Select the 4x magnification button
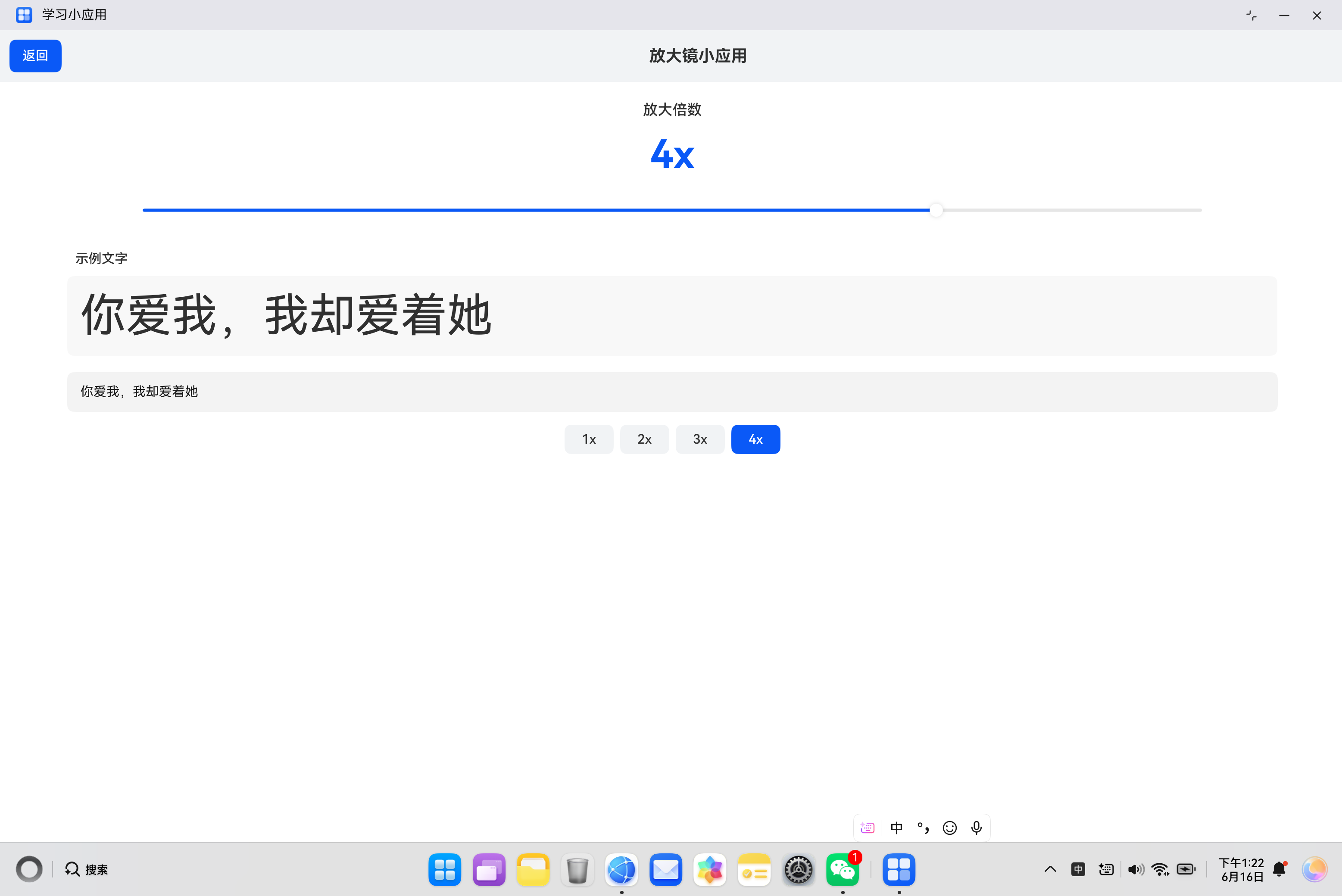Screen dimensions: 1342x896 pyautogui.click(x=755, y=439)
